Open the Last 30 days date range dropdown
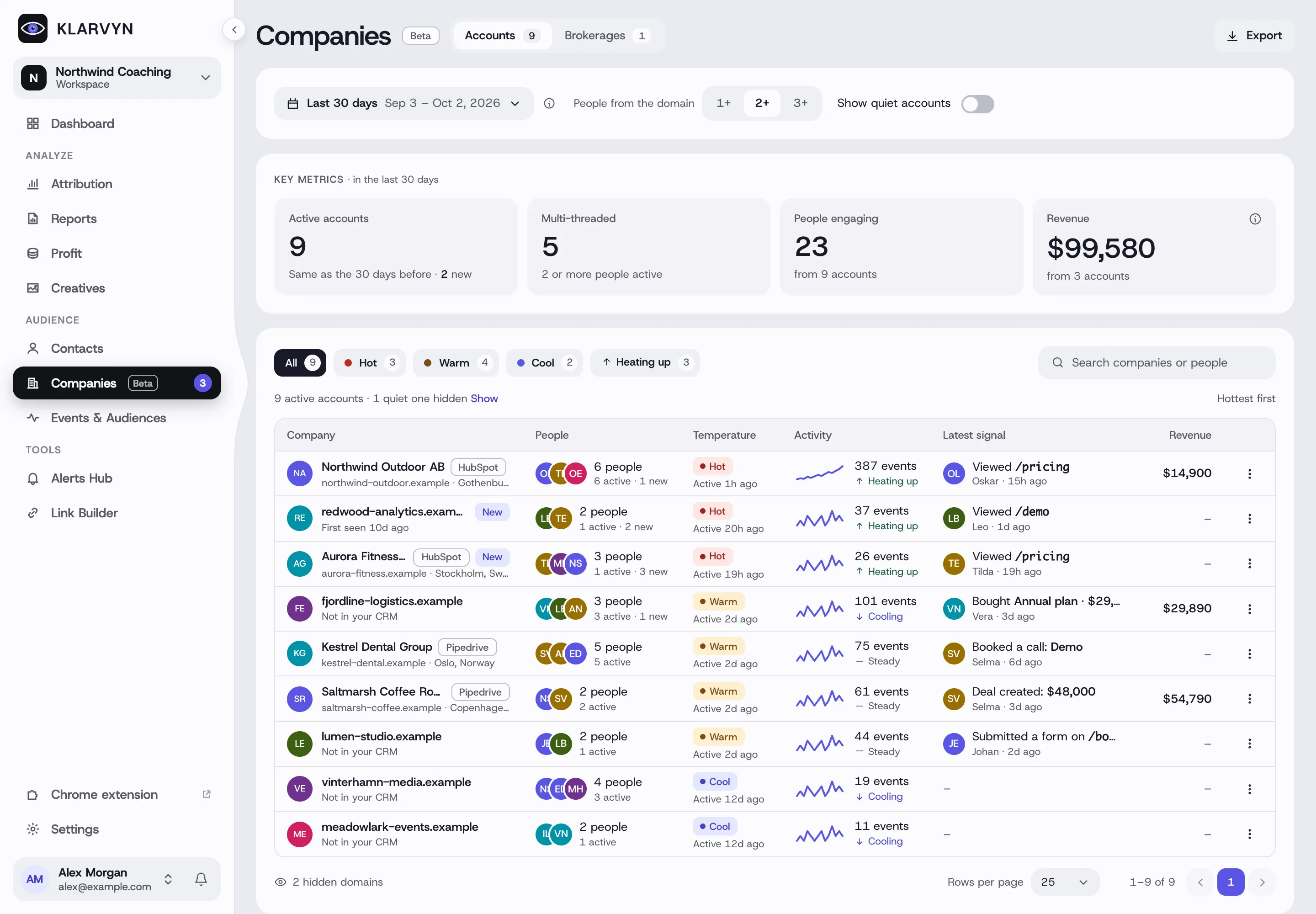The image size is (1316, 914). pyautogui.click(x=403, y=103)
